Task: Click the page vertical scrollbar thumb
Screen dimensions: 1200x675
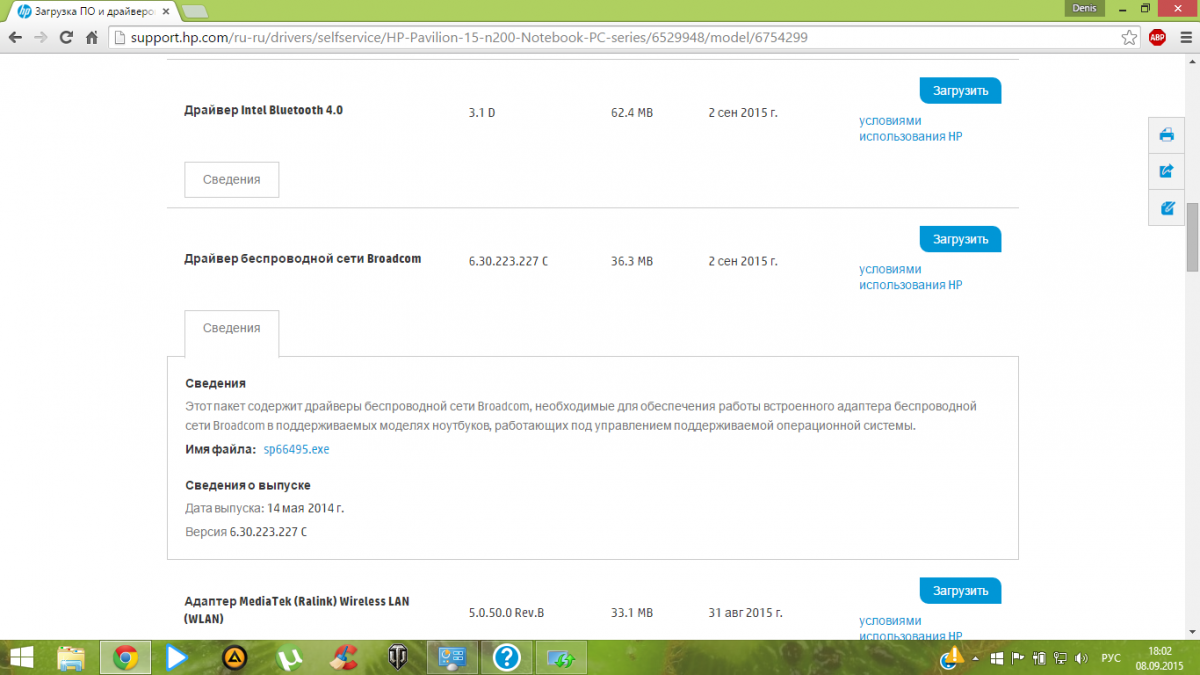Action: pos(1192,236)
